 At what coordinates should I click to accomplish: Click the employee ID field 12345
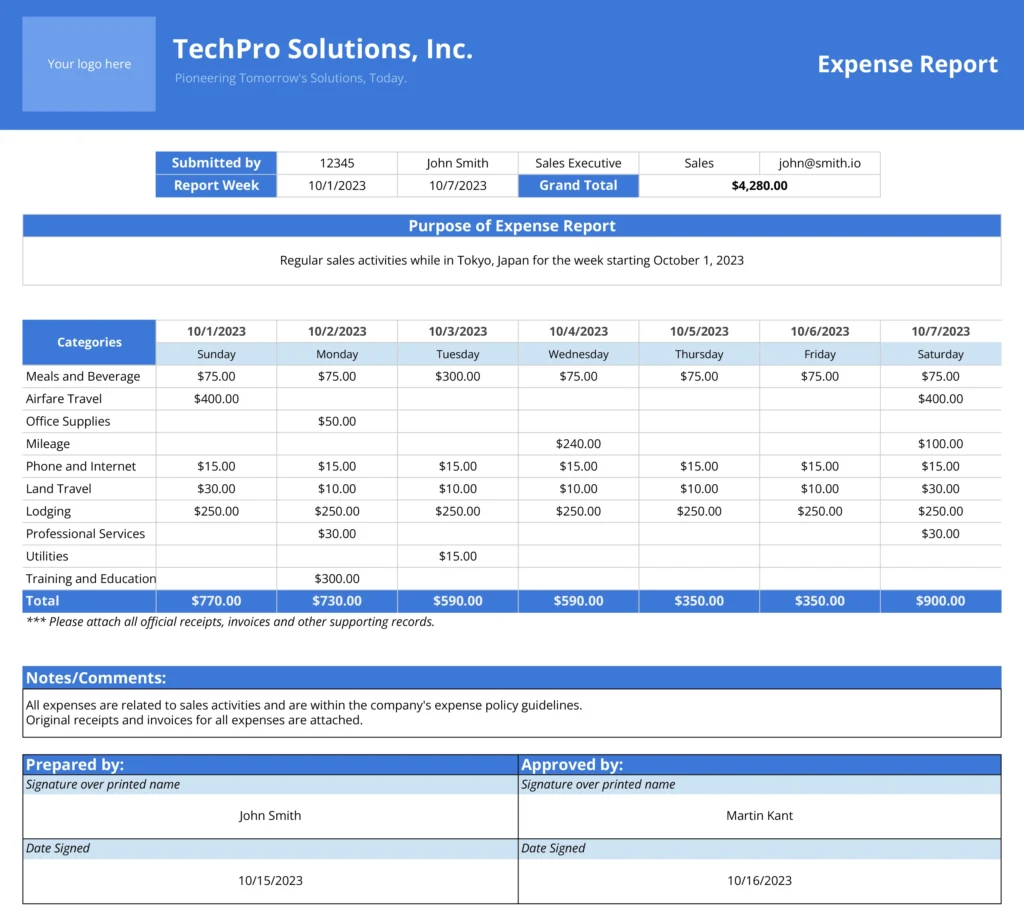click(337, 163)
